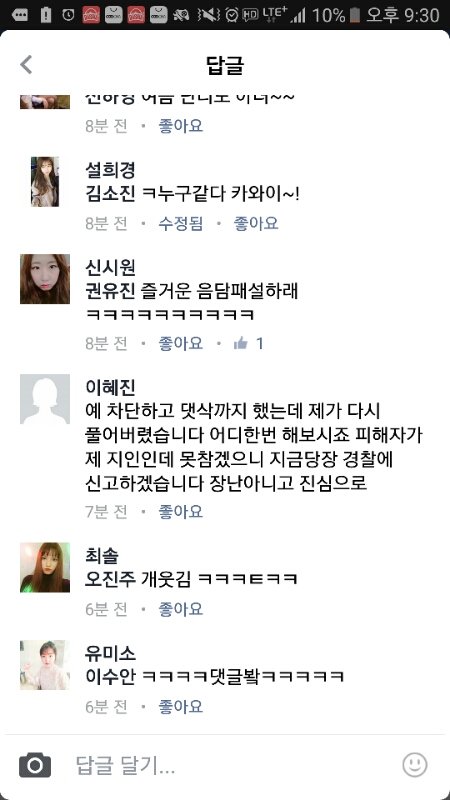Open the emoji smiley picker
Viewport: 450px width, 800px height.
pyautogui.click(x=414, y=764)
